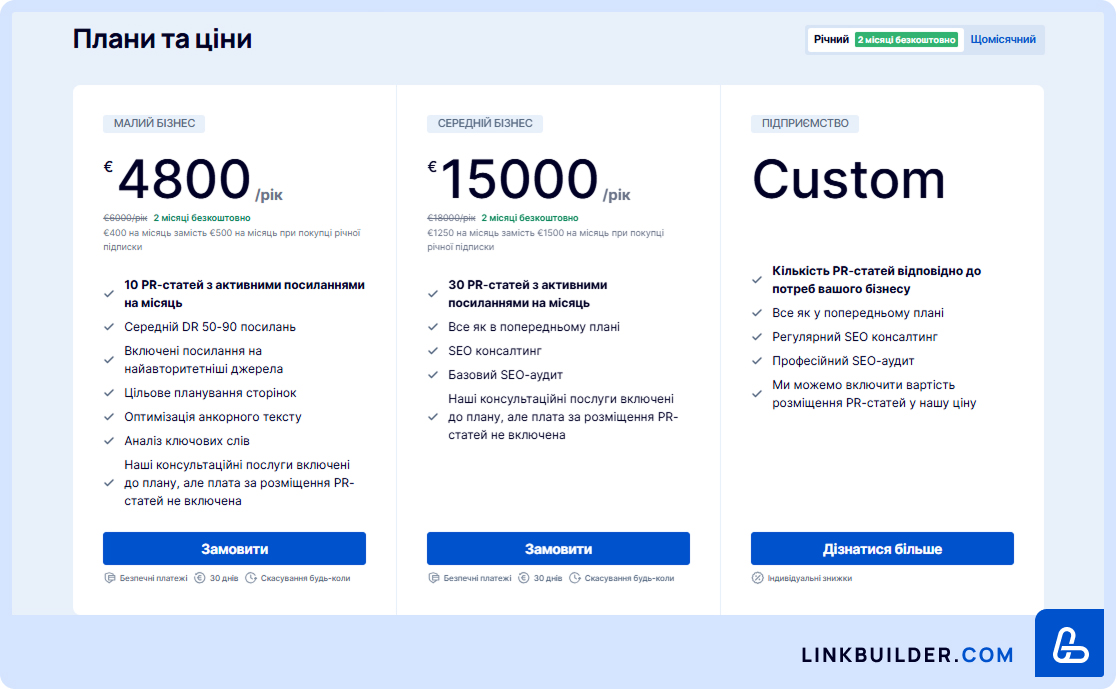The image size is (1116, 689).
Task: Click the struck-through €18000/рік price
Action: (x=451, y=218)
